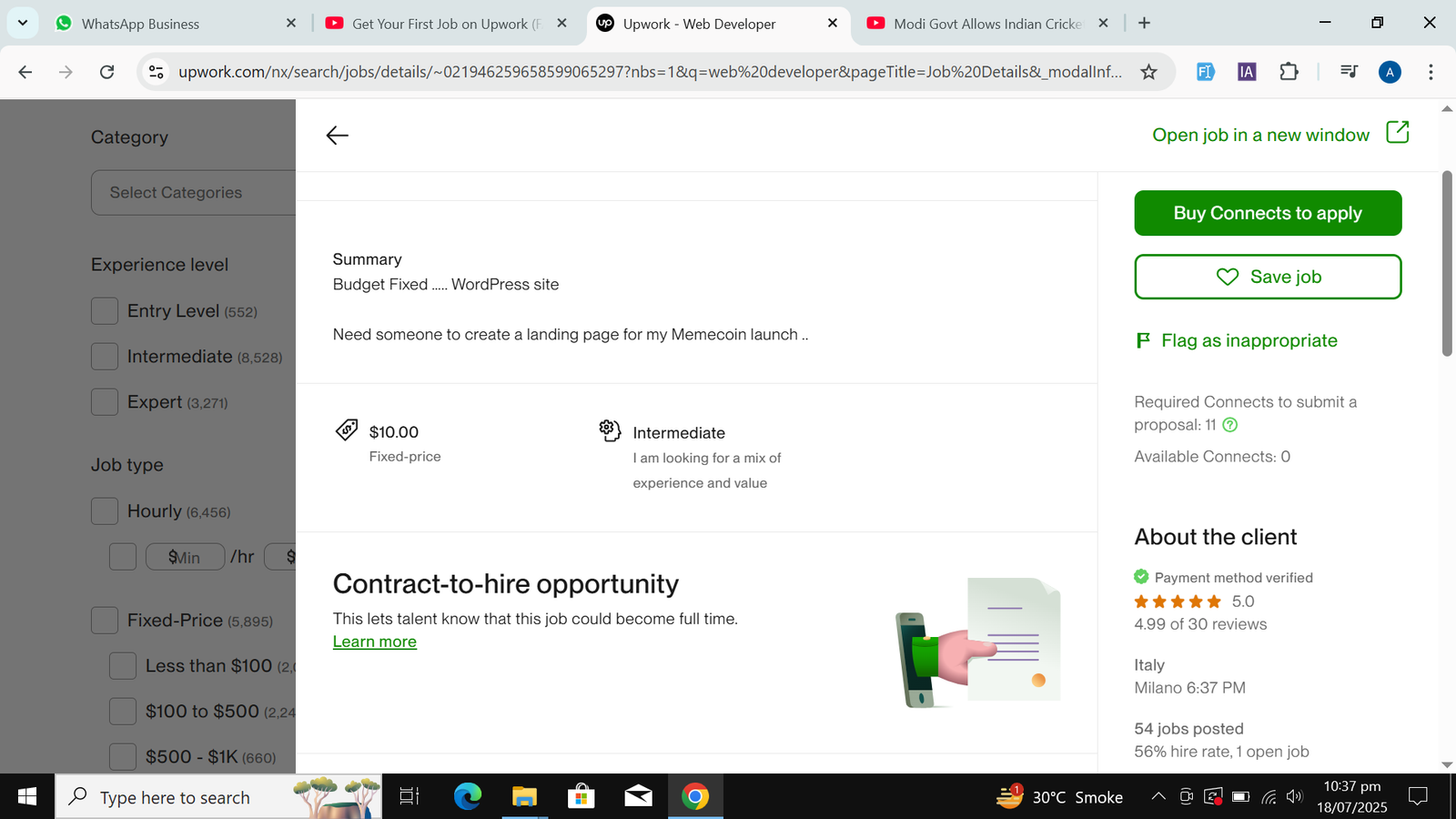
Task: Open the tab search dropdown arrow
Action: (x=23, y=23)
